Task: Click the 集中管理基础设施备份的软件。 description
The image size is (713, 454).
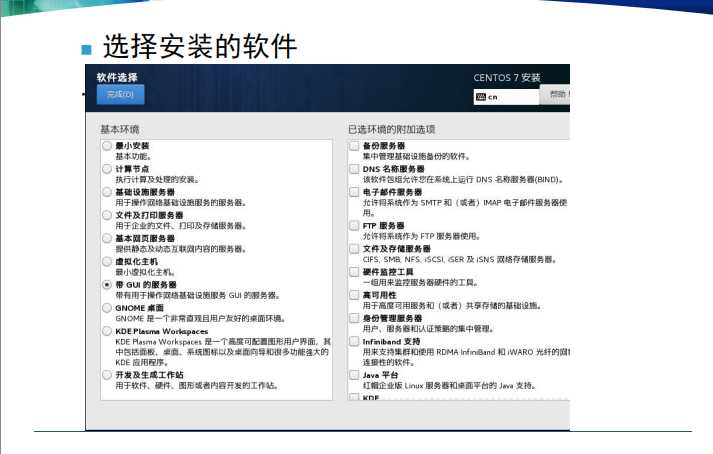Action: (417, 156)
